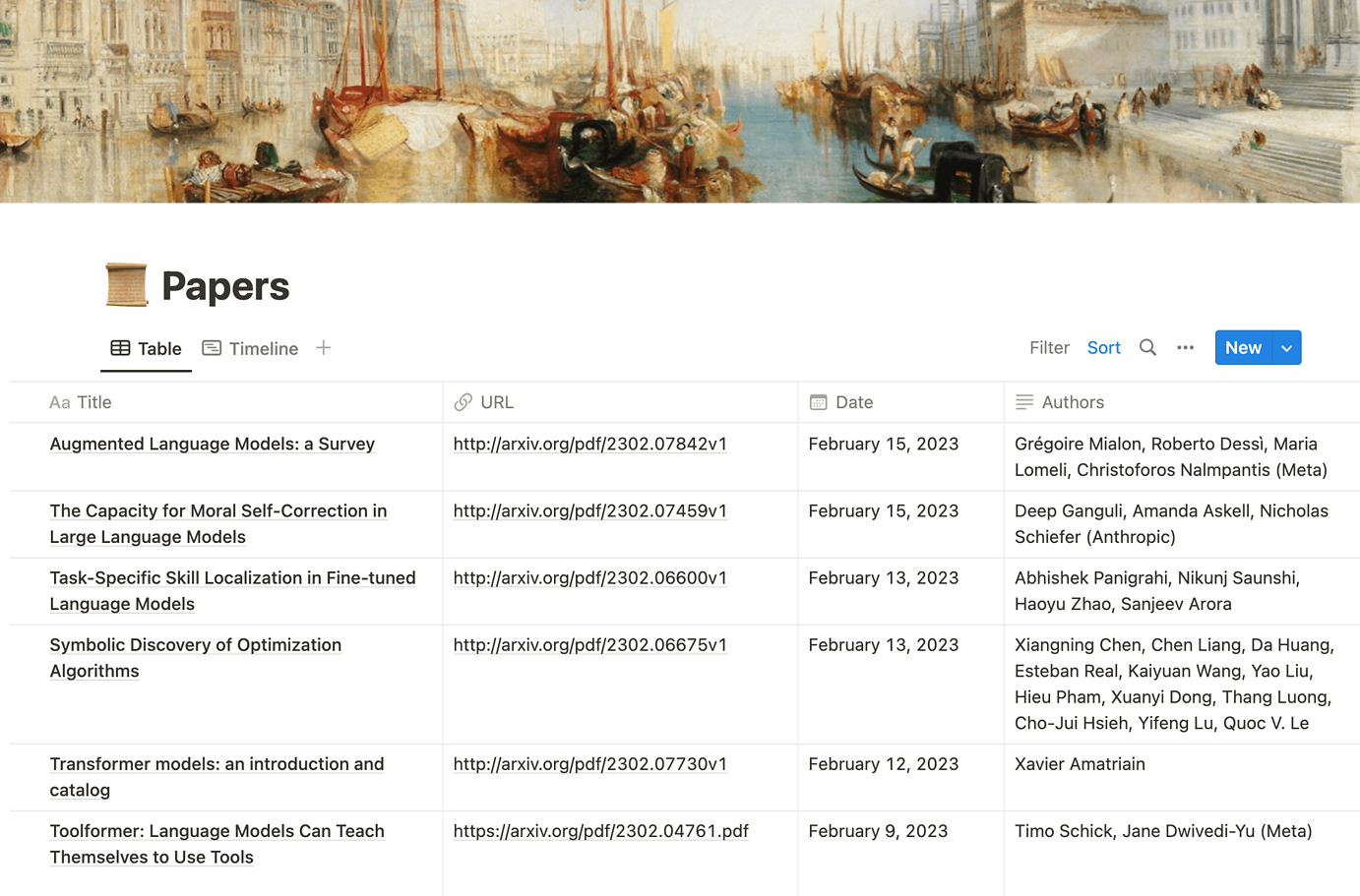Open the Sort options

[x=1103, y=347]
